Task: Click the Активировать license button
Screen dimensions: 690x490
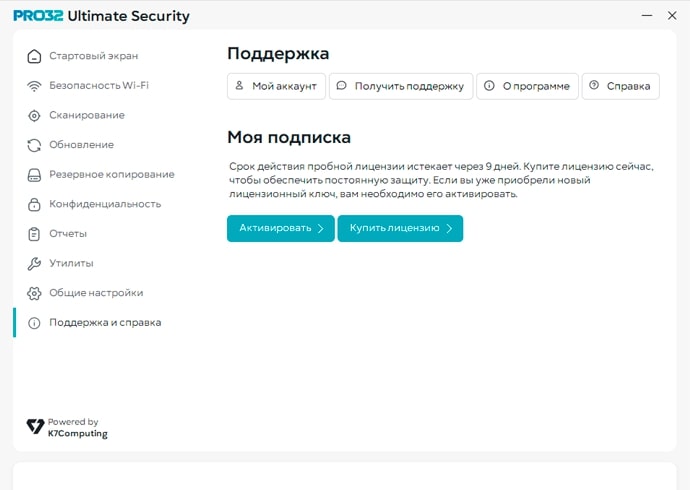Action: tap(281, 228)
